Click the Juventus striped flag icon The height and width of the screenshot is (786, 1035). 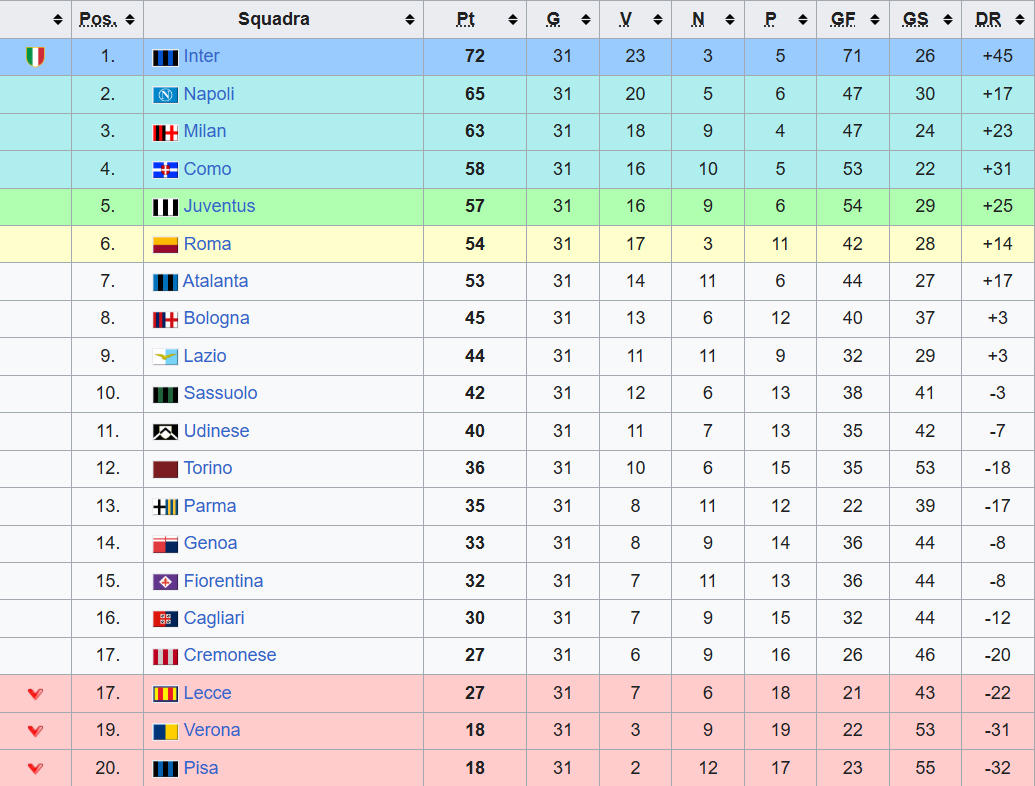(165, 207)
